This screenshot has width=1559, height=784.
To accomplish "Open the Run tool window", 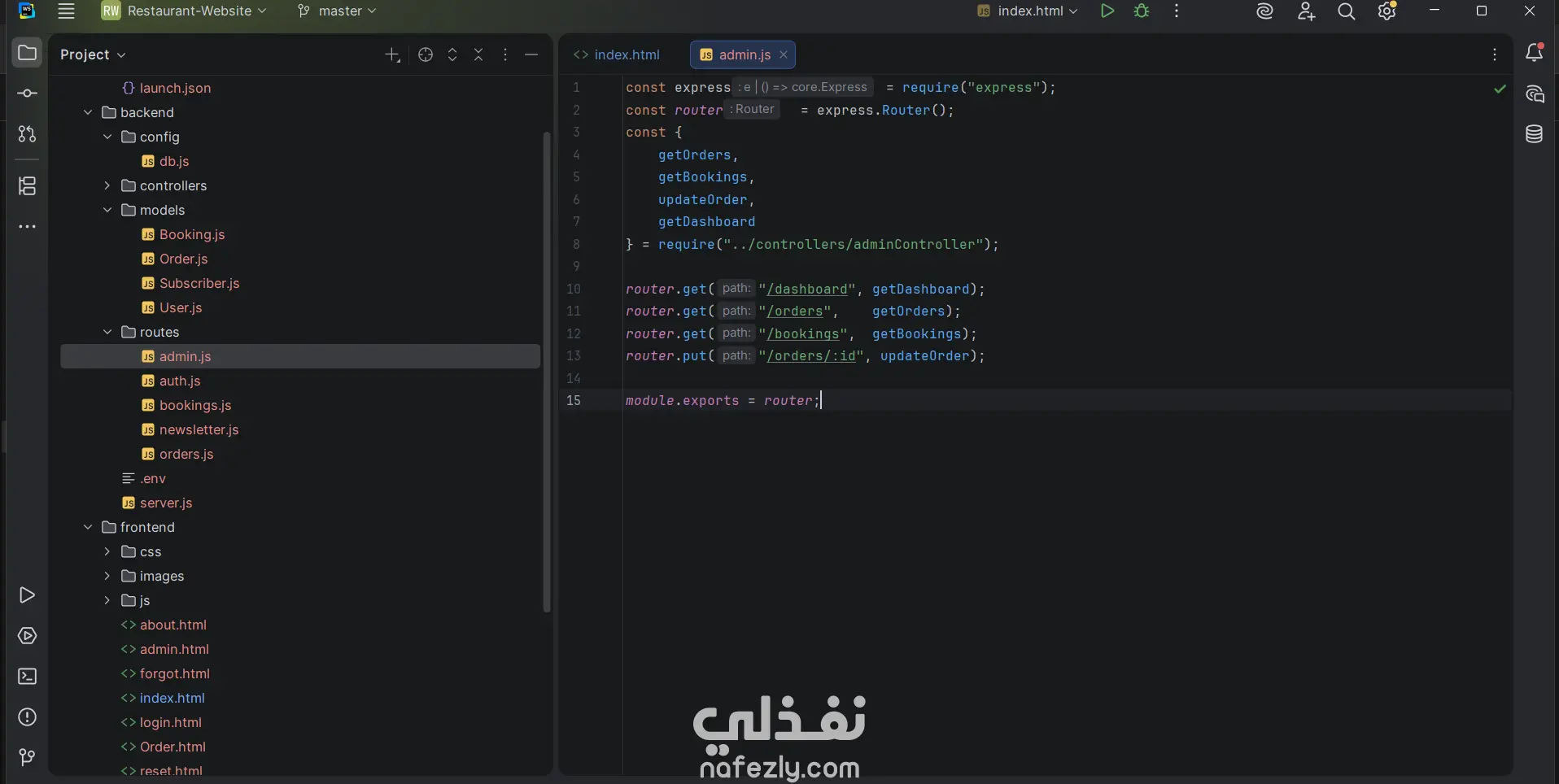I will pyautogui.click(x=27, y=595).
